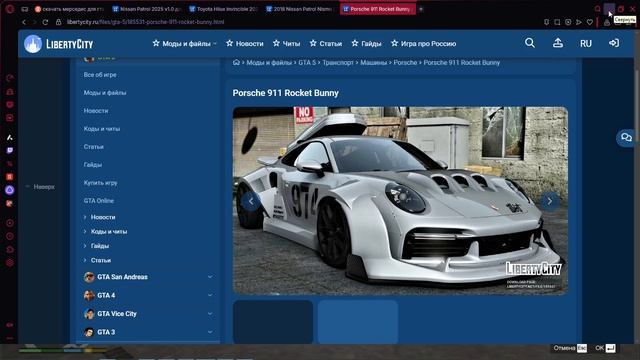Open sidebar Моды и файлы link
This screenshot has height=360, width=640.
(x=105, y=93)
